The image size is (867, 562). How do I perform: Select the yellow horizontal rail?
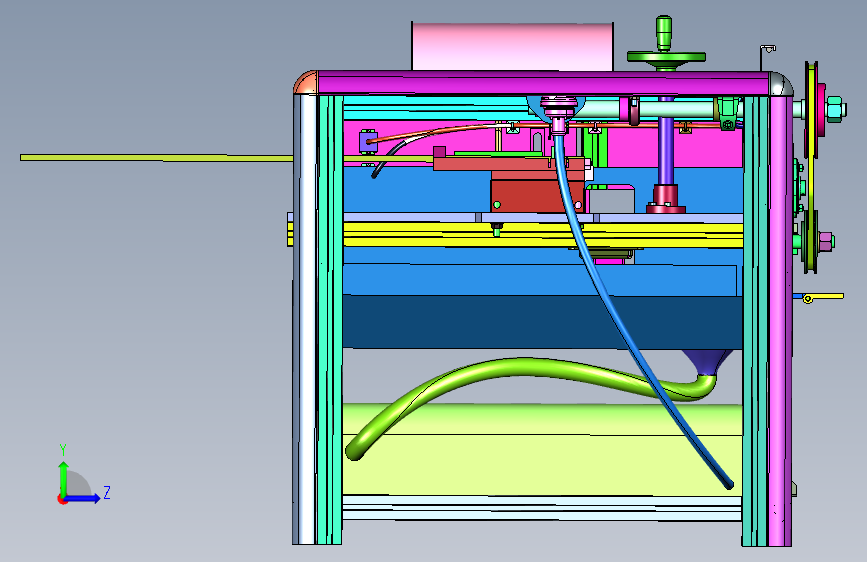click(x=542, y=235)
